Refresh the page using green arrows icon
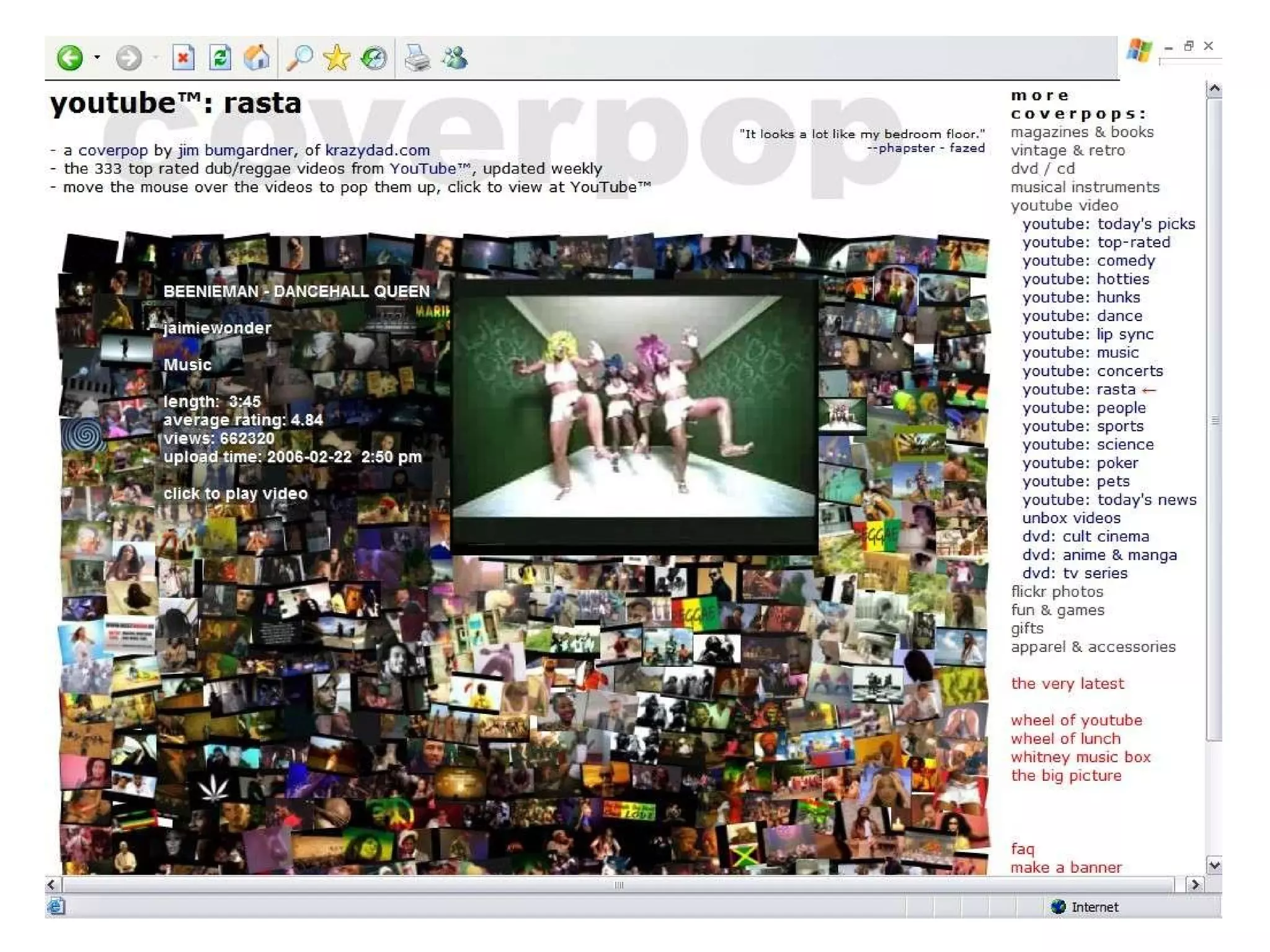The height and width of the screenshot is (952, 1270). click(220, 58)
